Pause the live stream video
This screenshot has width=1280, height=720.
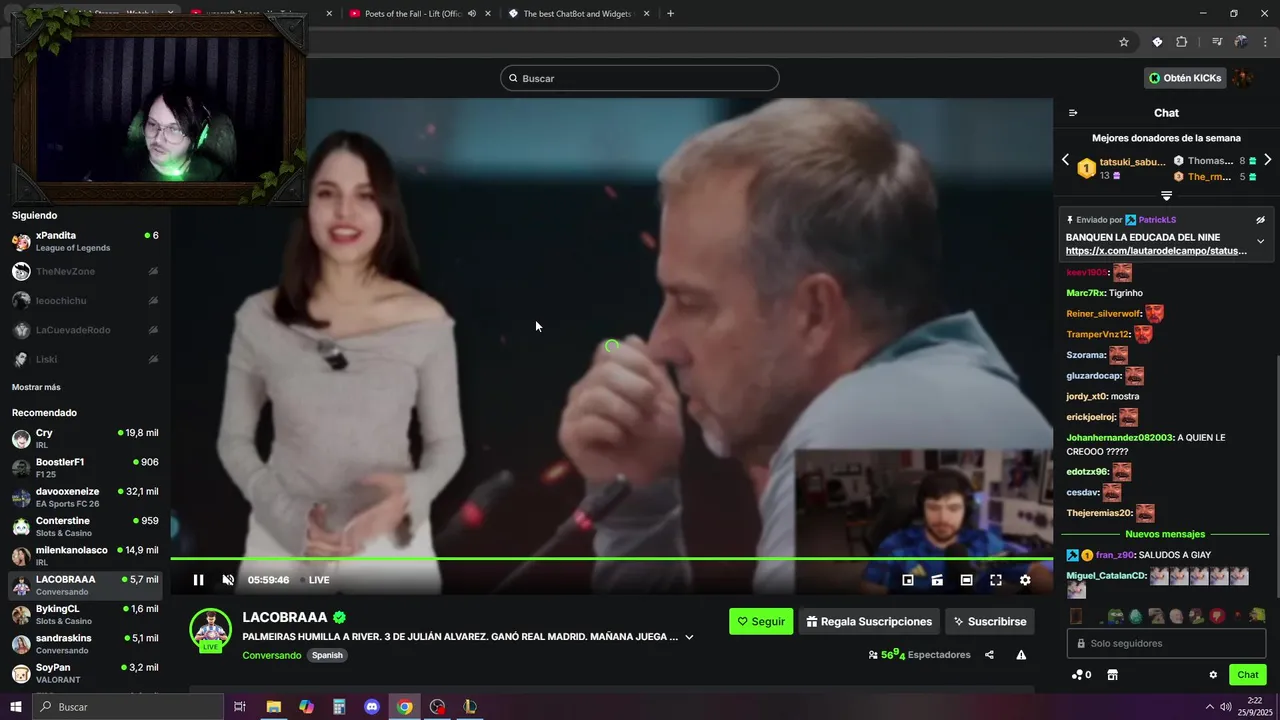pyautogui.click(x=198, y=580)
